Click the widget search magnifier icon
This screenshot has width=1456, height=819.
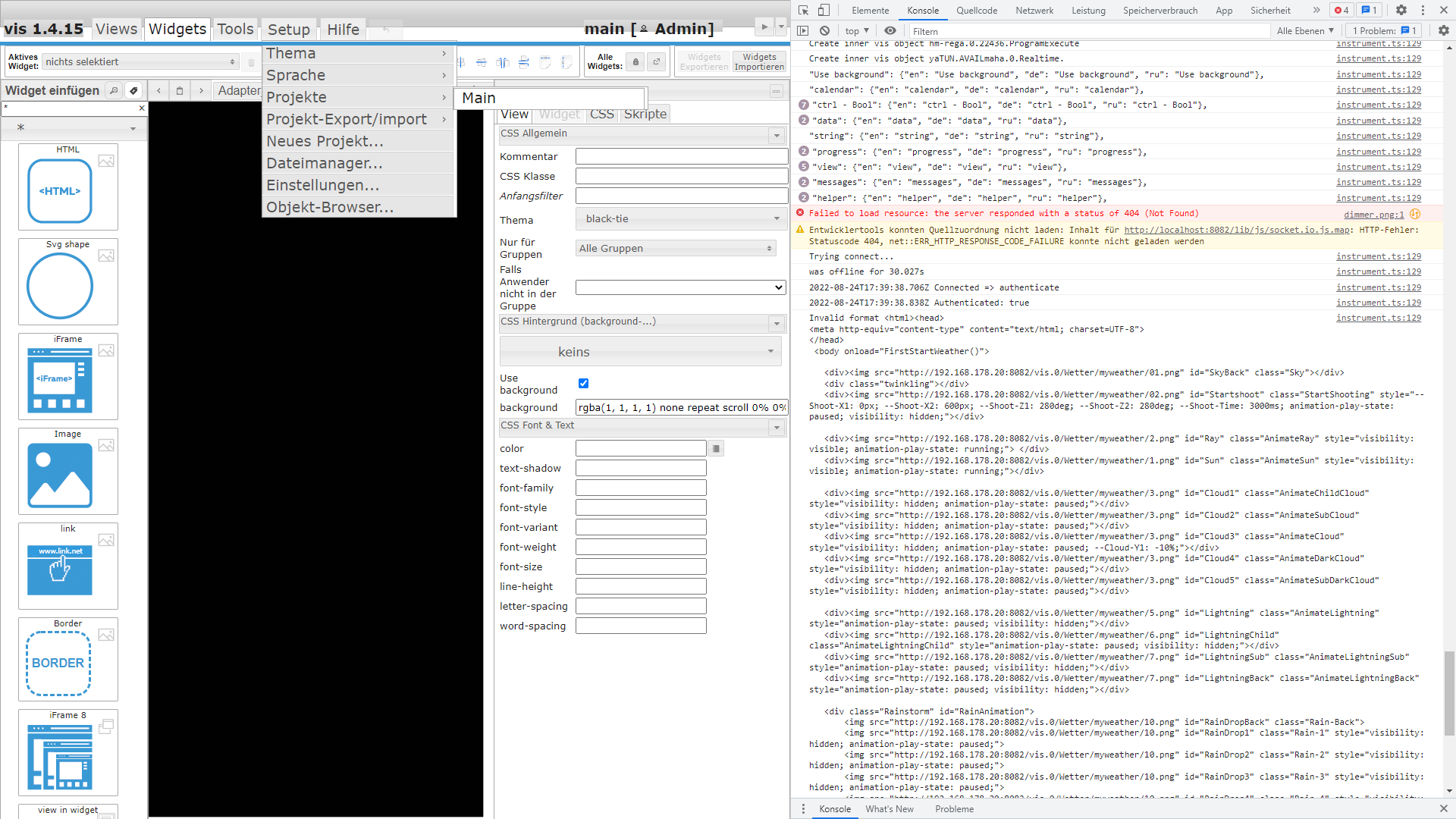coord(114,90)
